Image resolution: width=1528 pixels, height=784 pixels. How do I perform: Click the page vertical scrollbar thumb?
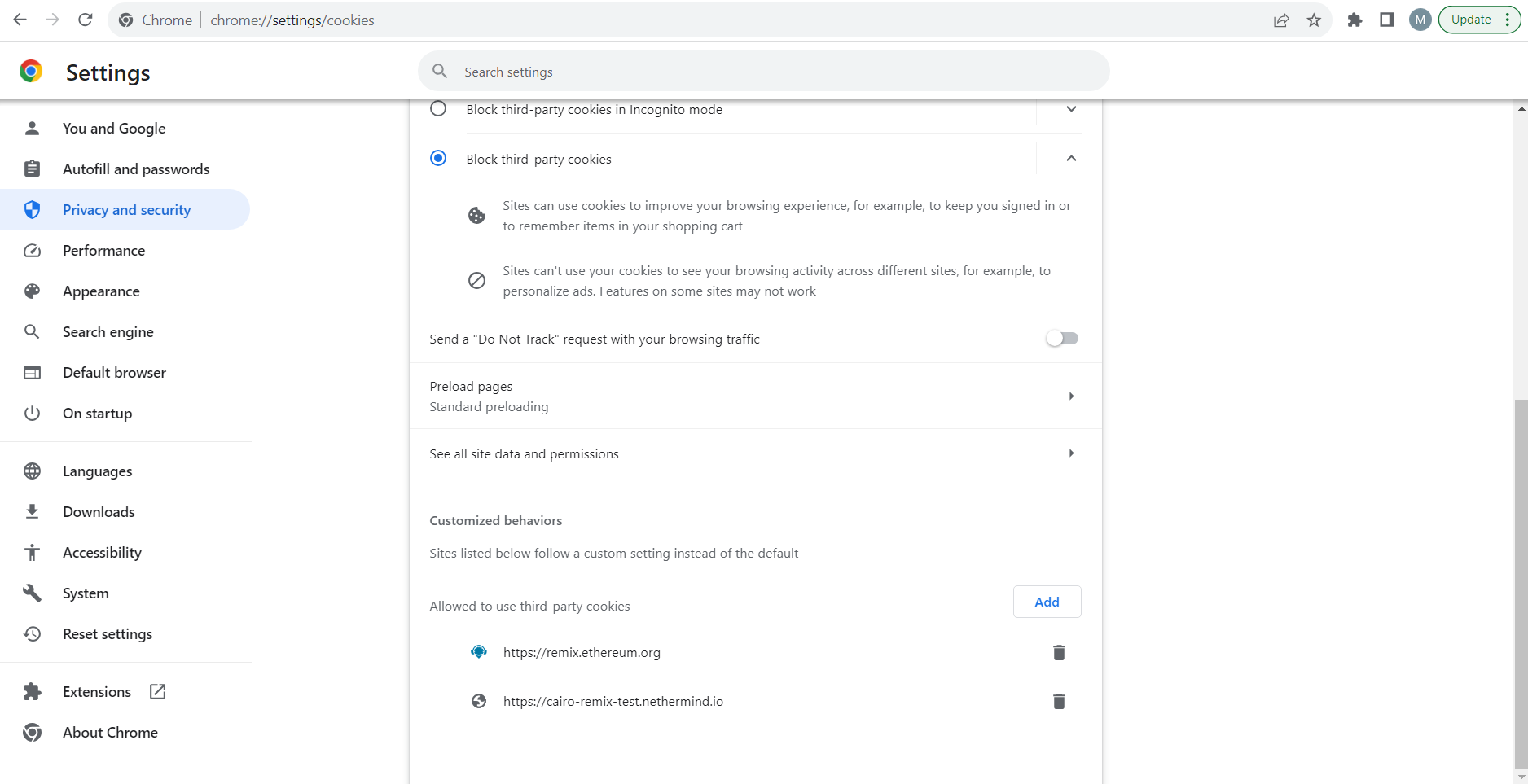click(x=1521, y=582)
